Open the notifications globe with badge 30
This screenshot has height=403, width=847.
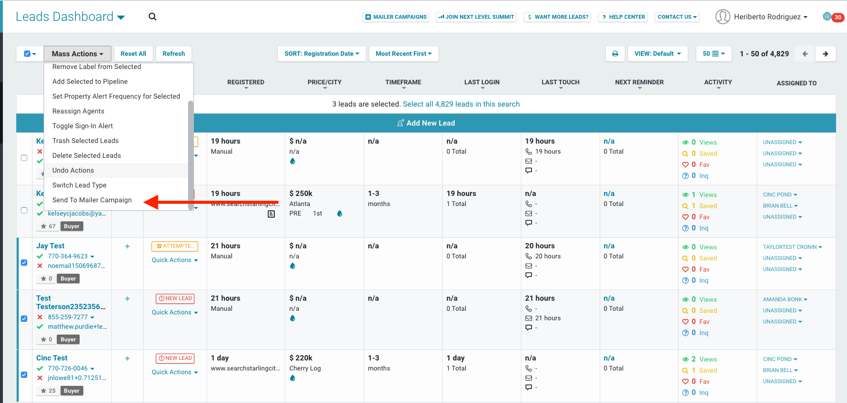click(x=832, y=17)
